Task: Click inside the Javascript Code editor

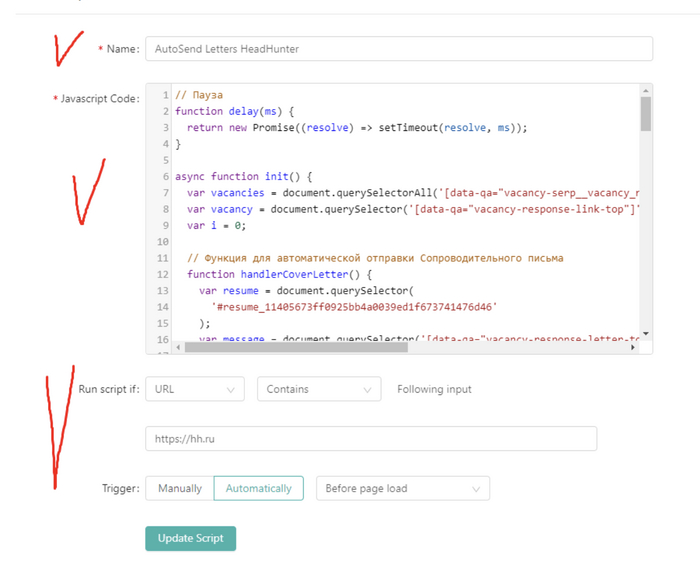Action: pyautogui.click(x=399, y=219)
